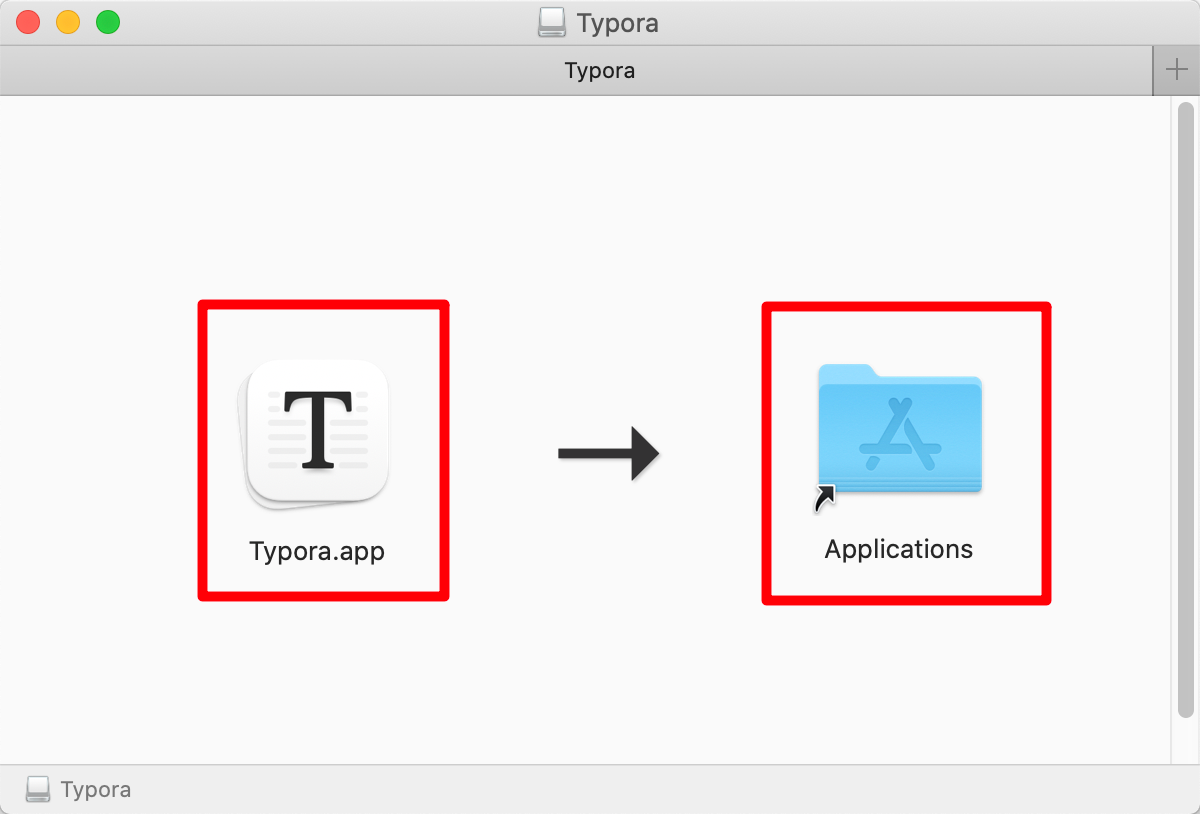Screen dimensions: 1200x814
Task: Open a new Finder tab with plus button
Action: click(x=1177, y=71)
